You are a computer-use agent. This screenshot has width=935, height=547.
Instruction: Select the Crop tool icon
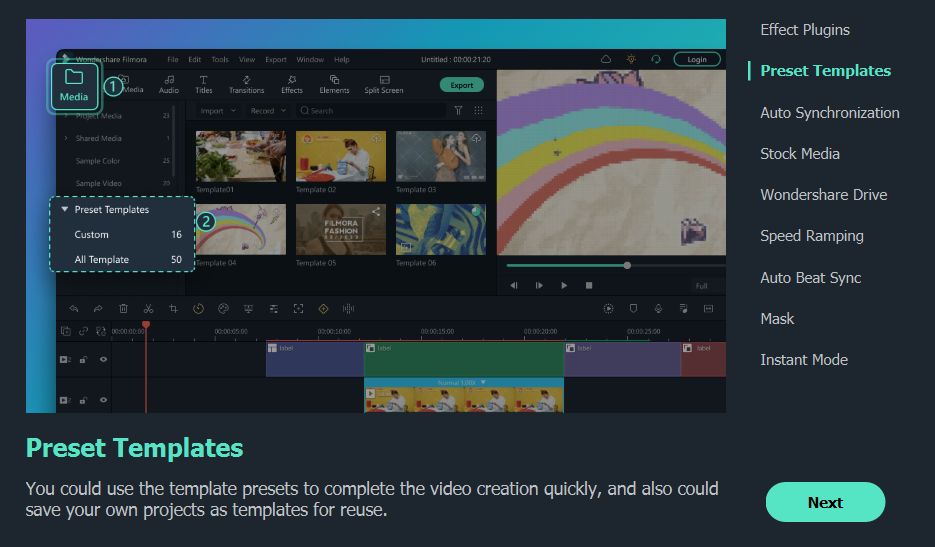pos(174,308)
